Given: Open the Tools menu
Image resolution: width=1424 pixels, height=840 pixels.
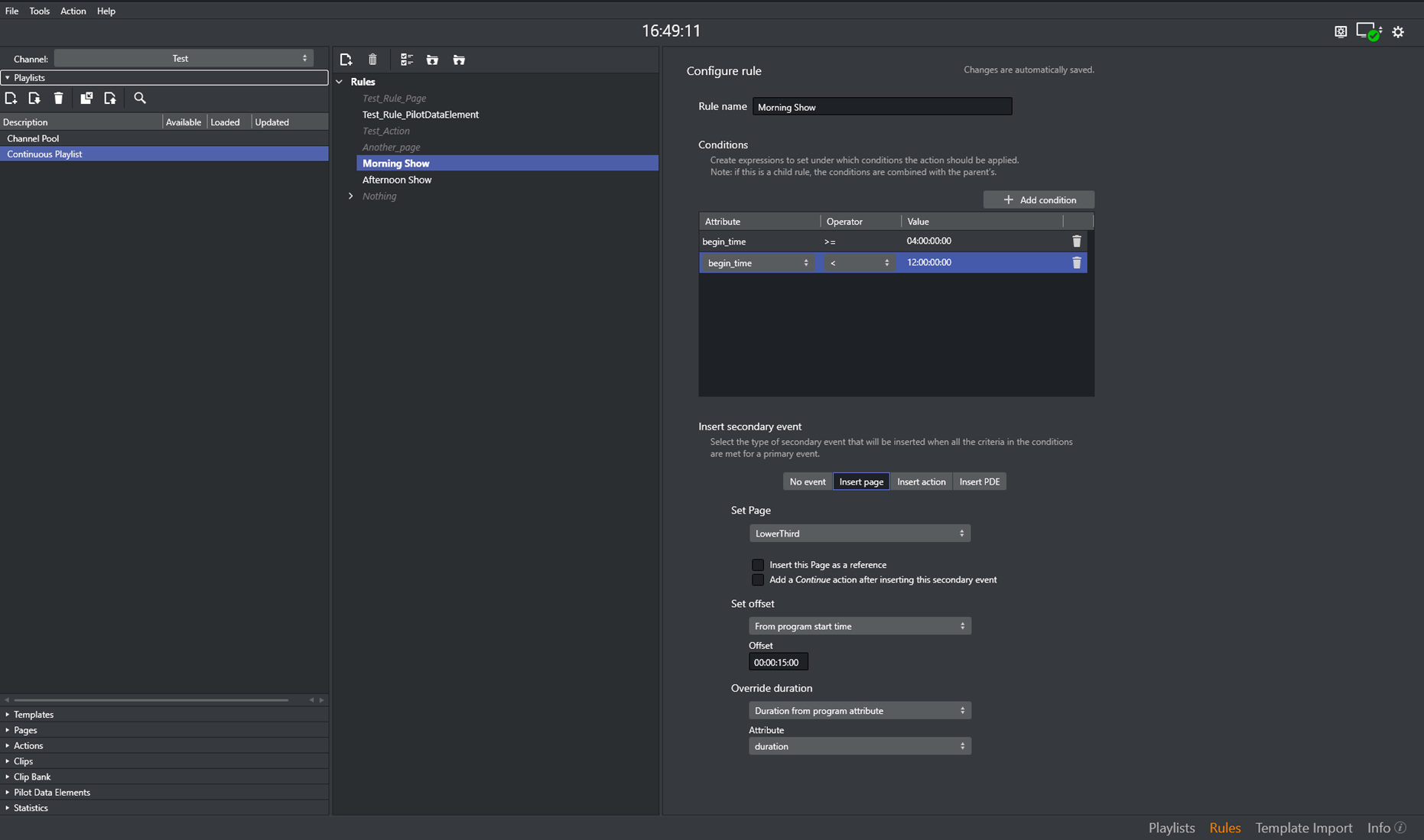Looking at the screenshot, I should click(39, 11).
